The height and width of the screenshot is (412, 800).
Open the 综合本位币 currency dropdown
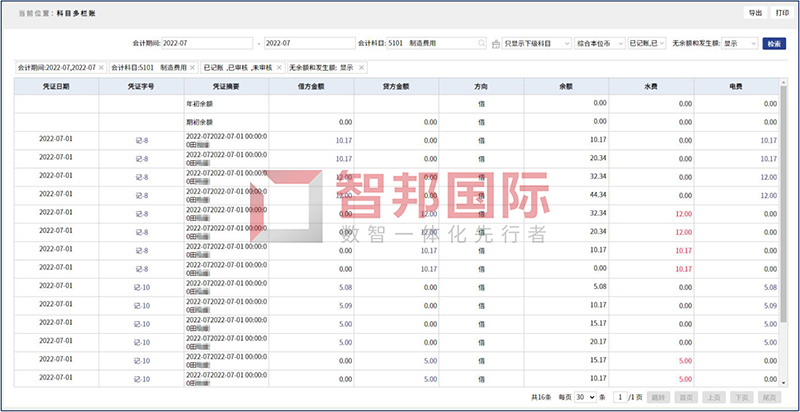coord(599,45)
